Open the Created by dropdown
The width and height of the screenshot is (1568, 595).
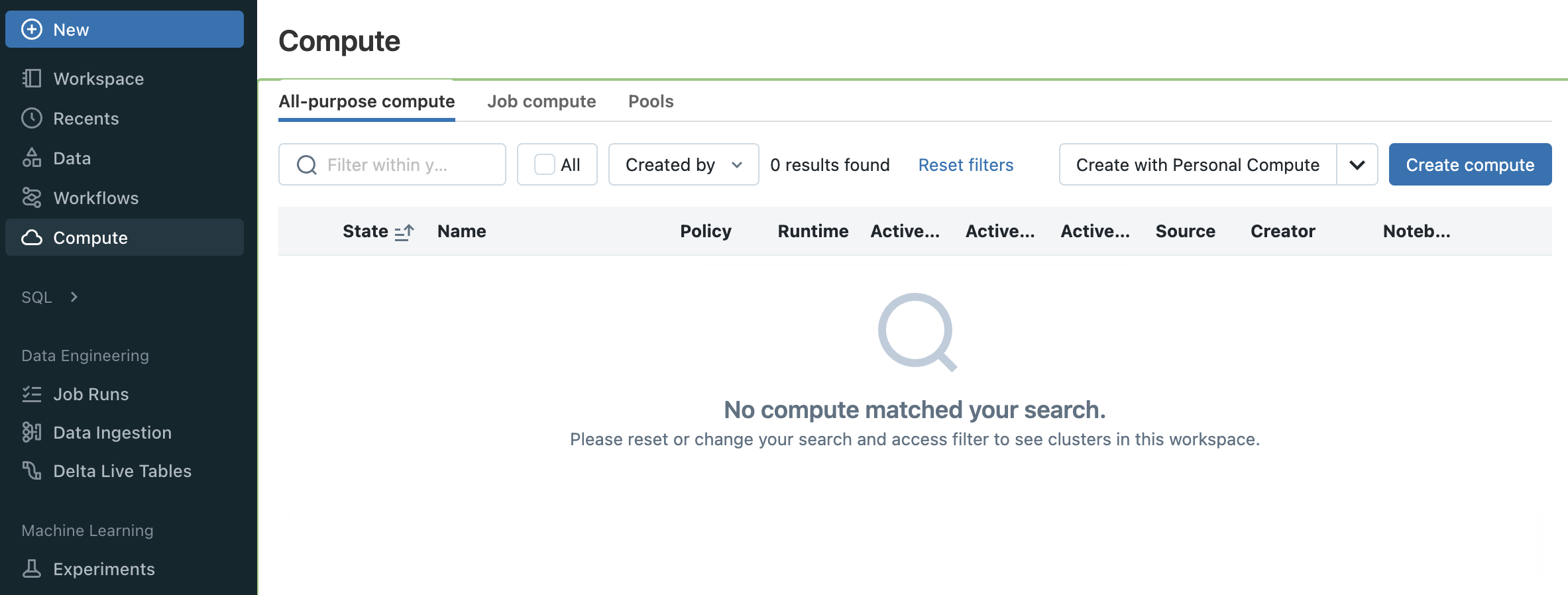point(683,164)
